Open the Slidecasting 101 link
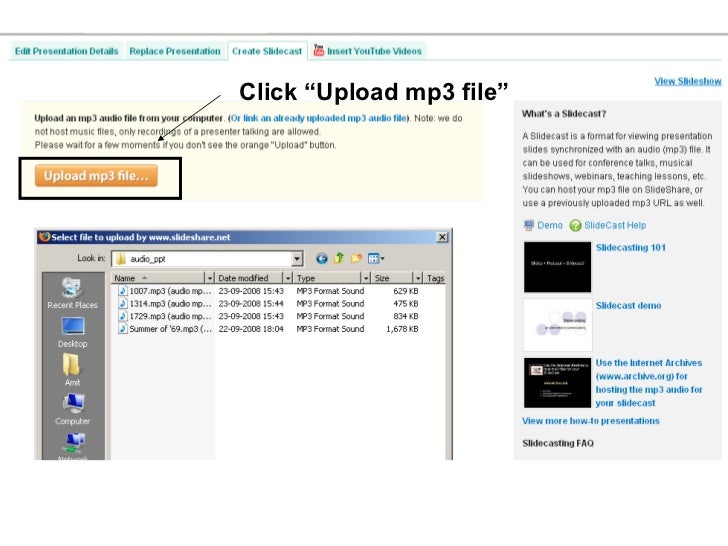This screenshot has width=728, height=546. point(630,247)
